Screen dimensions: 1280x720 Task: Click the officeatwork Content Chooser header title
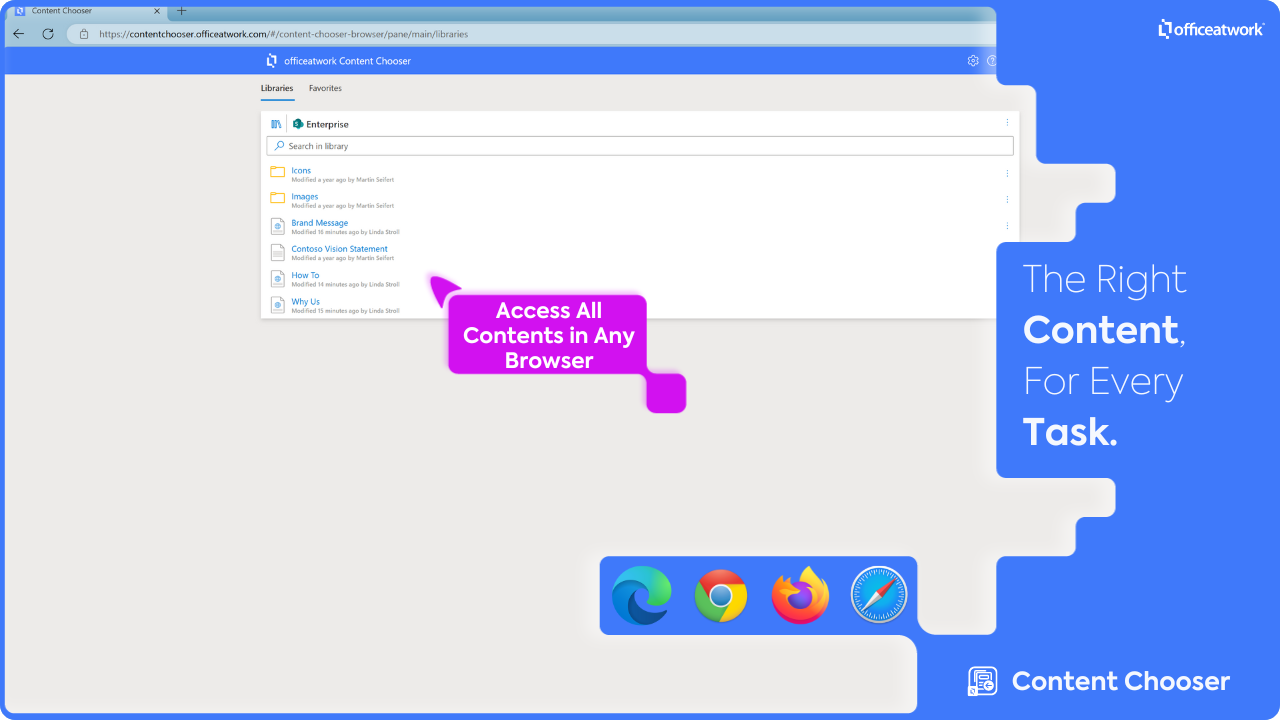pyautogui.click(x=347, y=61)
